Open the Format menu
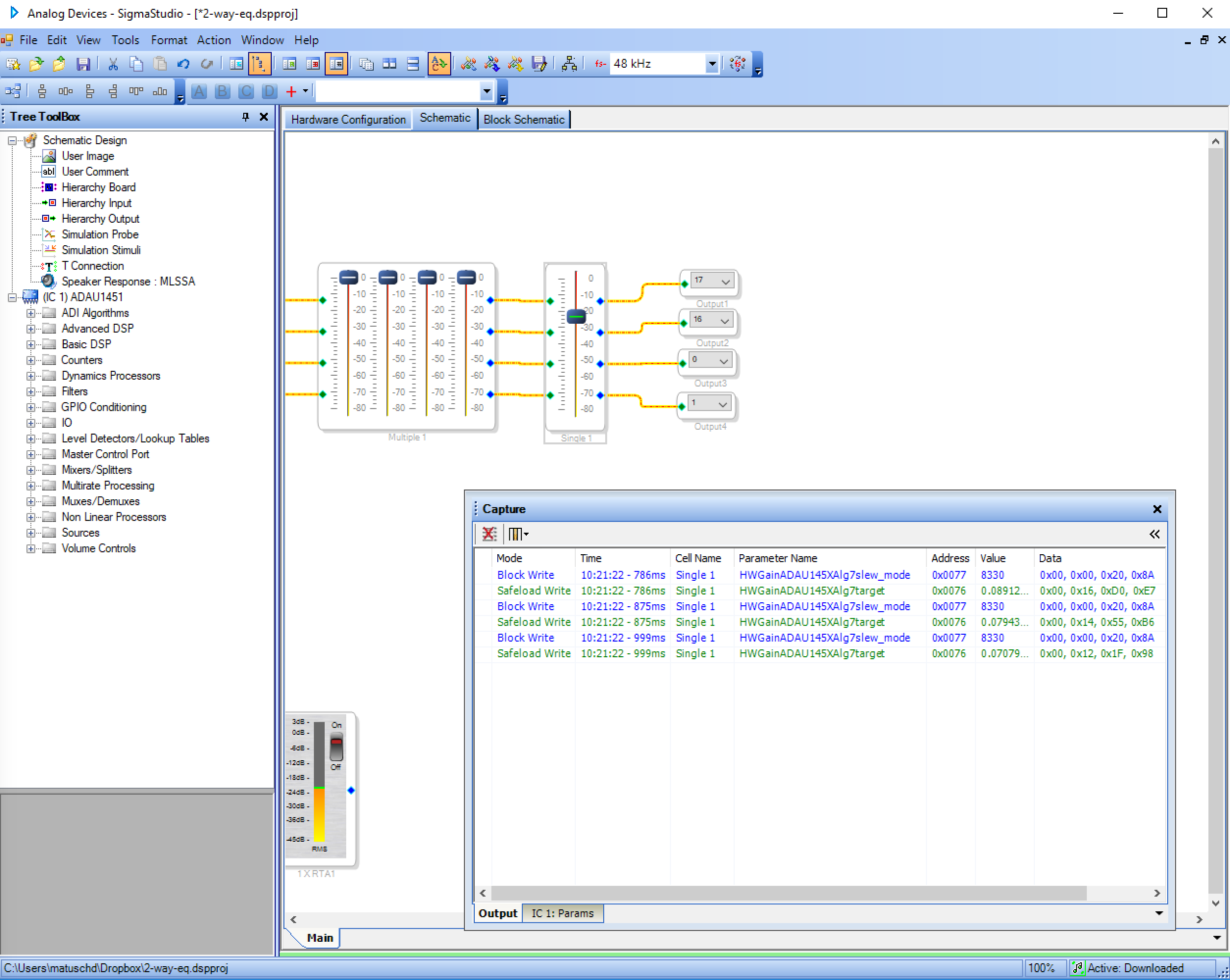Screen dimensions: 1230x980 [168, 40]
